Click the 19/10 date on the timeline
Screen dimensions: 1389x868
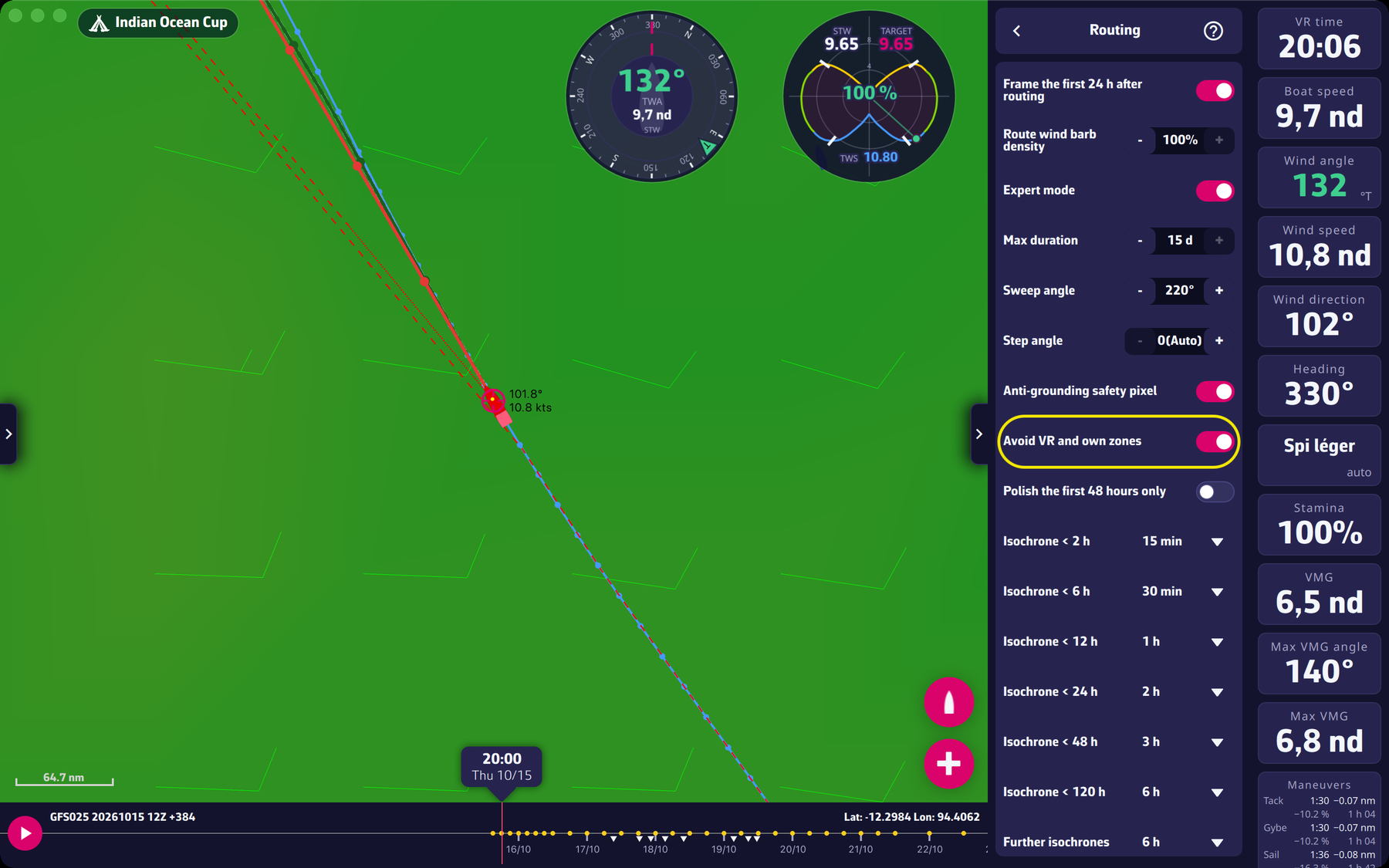click(x=724, y=849)
